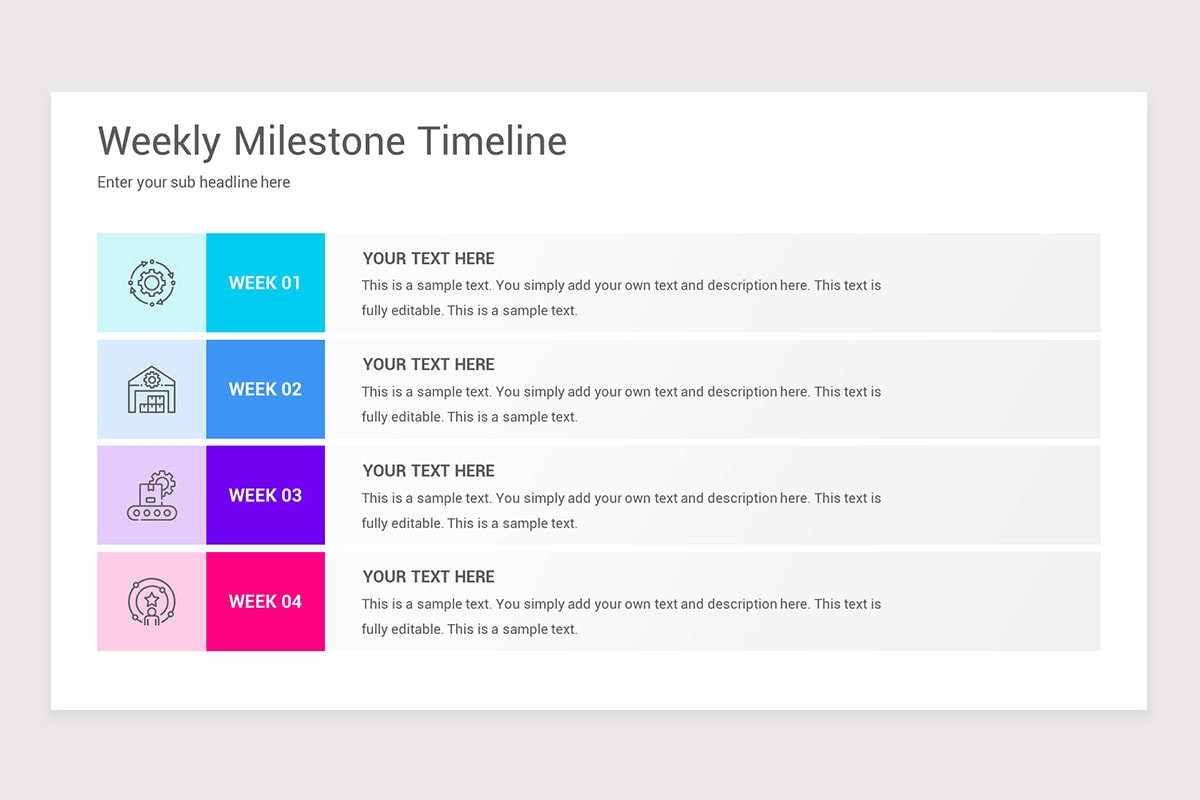Click the light purple icon tile of Week 03
This screenshot has height=800, width=1200.
[152, 495]
